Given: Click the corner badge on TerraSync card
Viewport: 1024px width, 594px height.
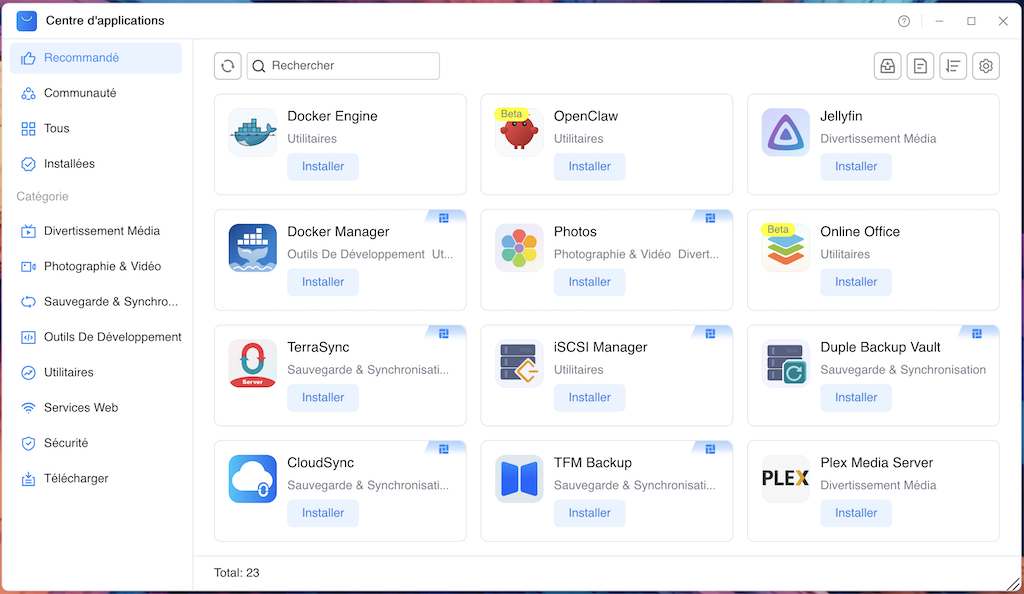Looking at the screenshot, I should coord(444,334).
